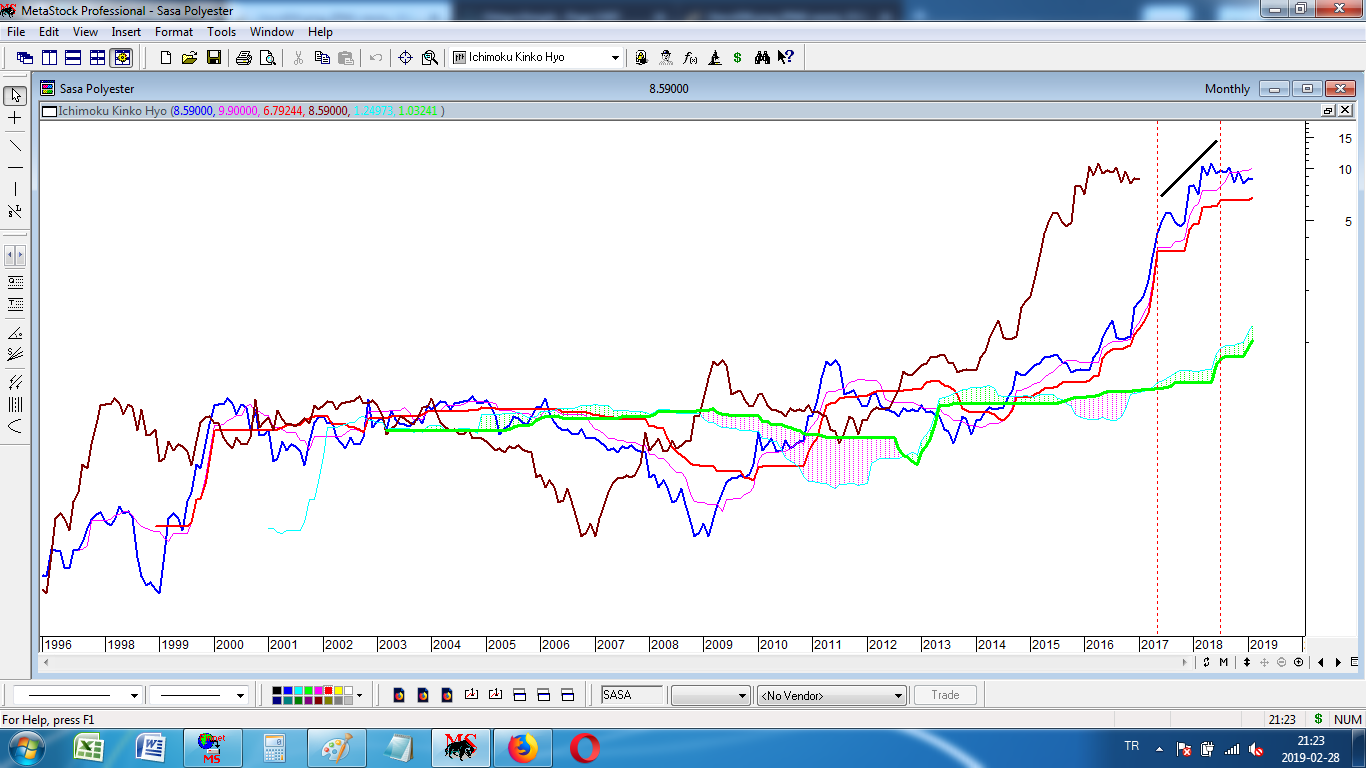Click the Monthly periodicity label
Image resolution: width=1366 pixels, height=768 pixels.
1227,89
